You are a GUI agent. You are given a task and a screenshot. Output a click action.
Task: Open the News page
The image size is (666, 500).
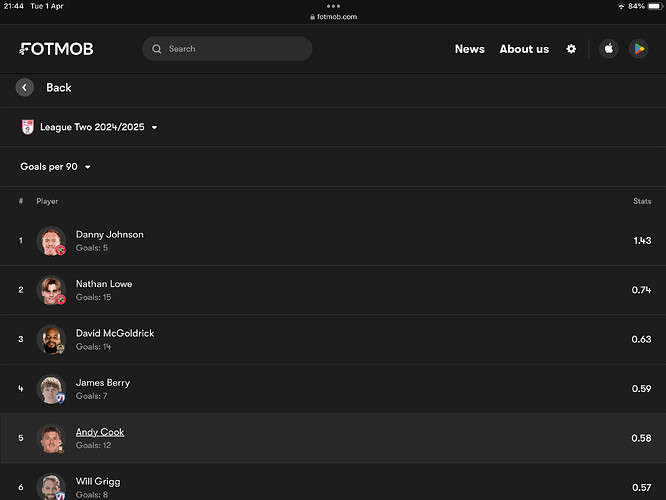coord(469,49)
